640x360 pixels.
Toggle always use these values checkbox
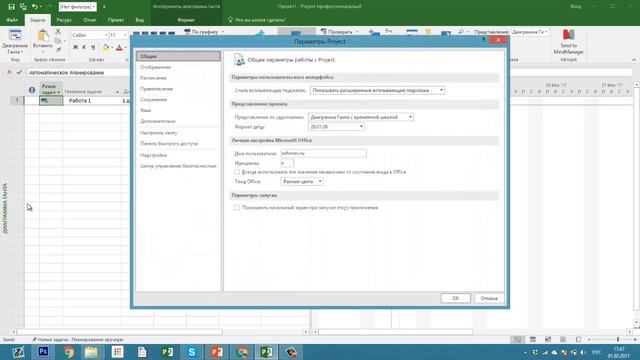click(237, 172)
